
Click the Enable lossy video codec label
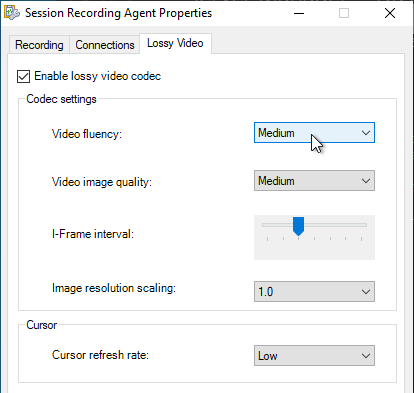point(98,76)
